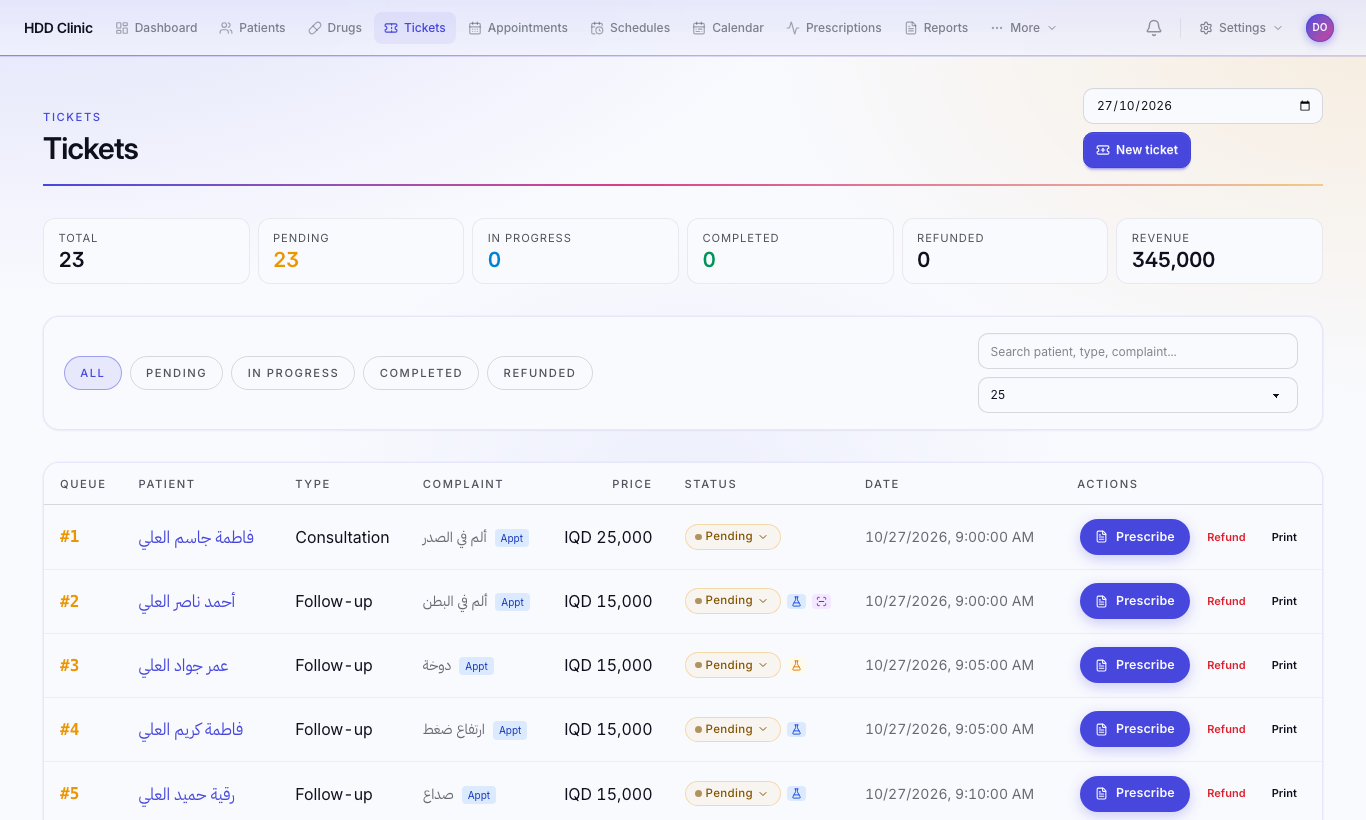The width and height of the screenshot is (1366, 820).
Task: Expand the Pending status dropdown for ticket #2
Action: [732, 601]
